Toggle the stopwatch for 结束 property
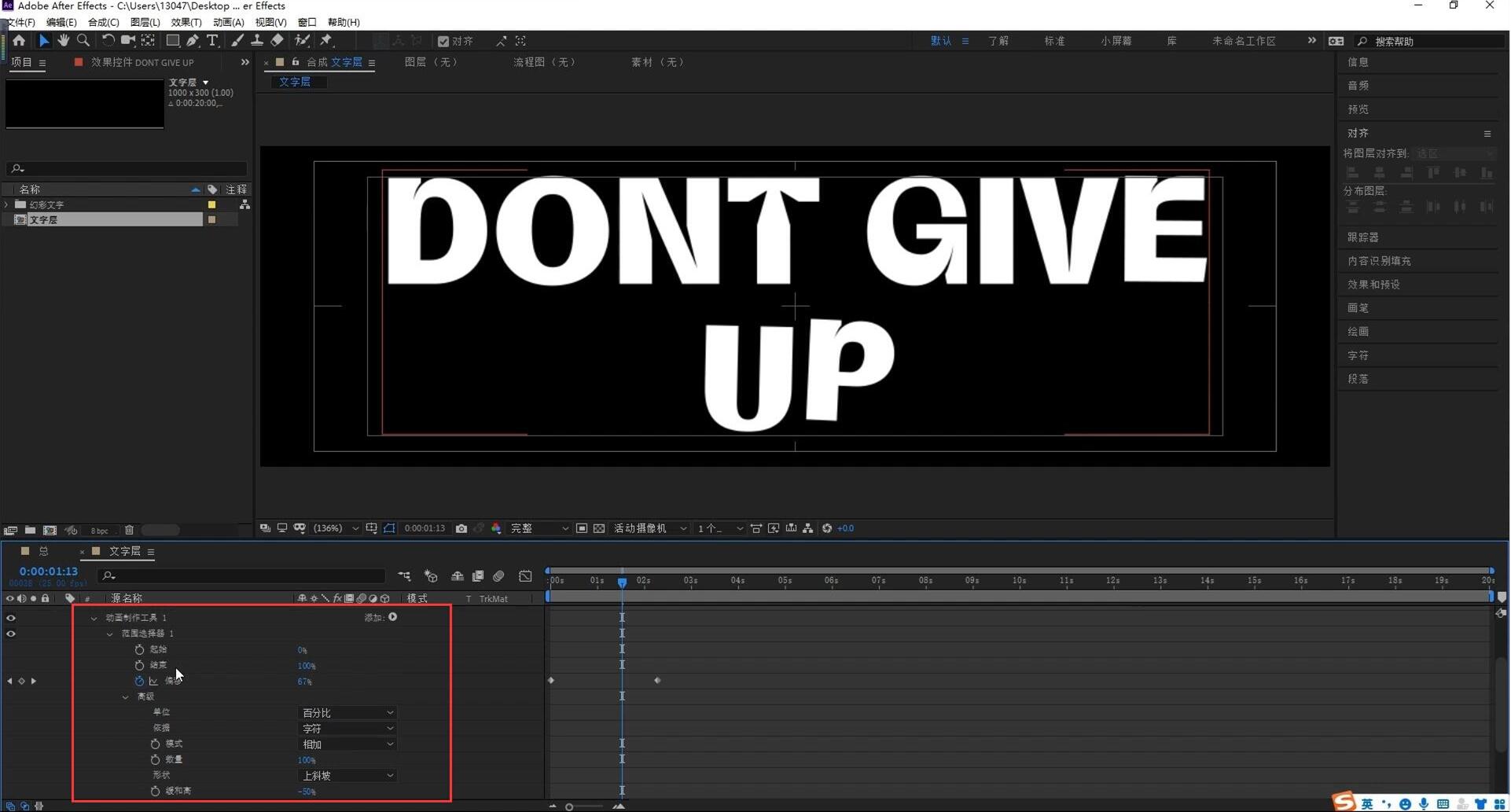The width and height of the screenshot is (1511, 812). coord(139,666)
